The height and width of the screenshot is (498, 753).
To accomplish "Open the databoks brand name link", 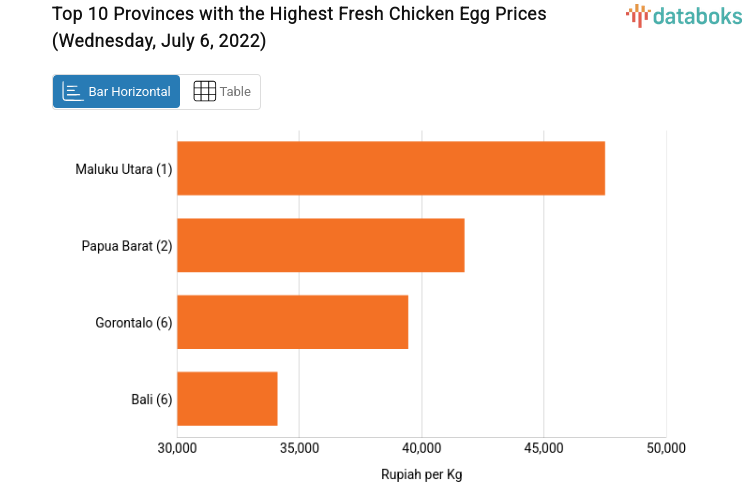I will click(697, 15).
